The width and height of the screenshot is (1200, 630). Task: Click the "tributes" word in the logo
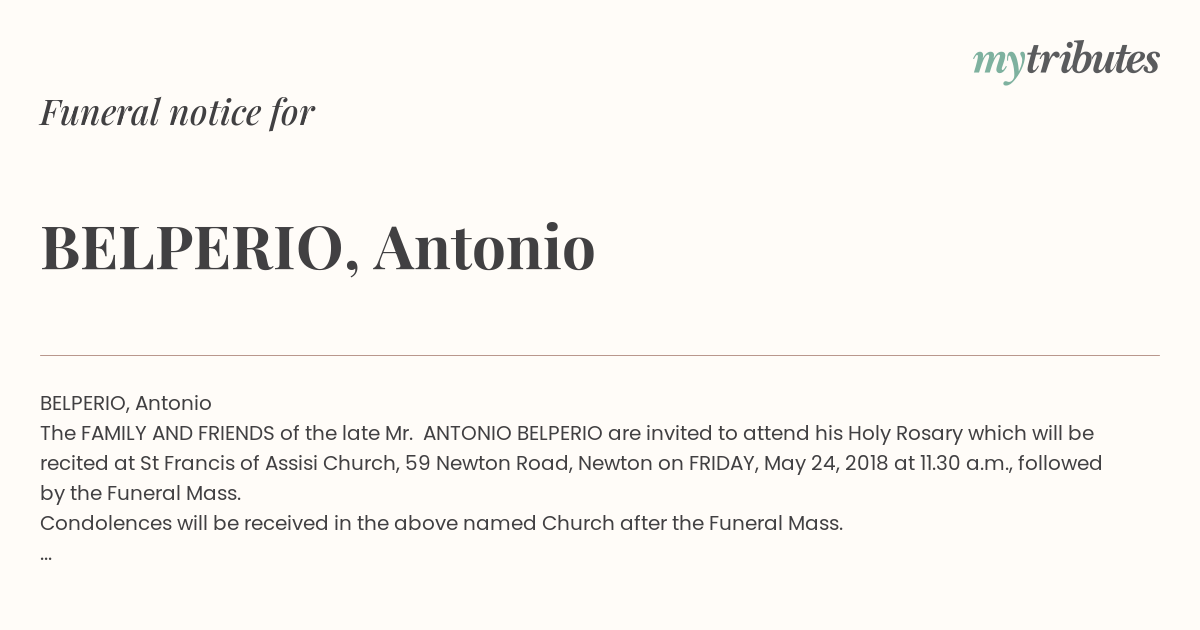point(1093,59)
